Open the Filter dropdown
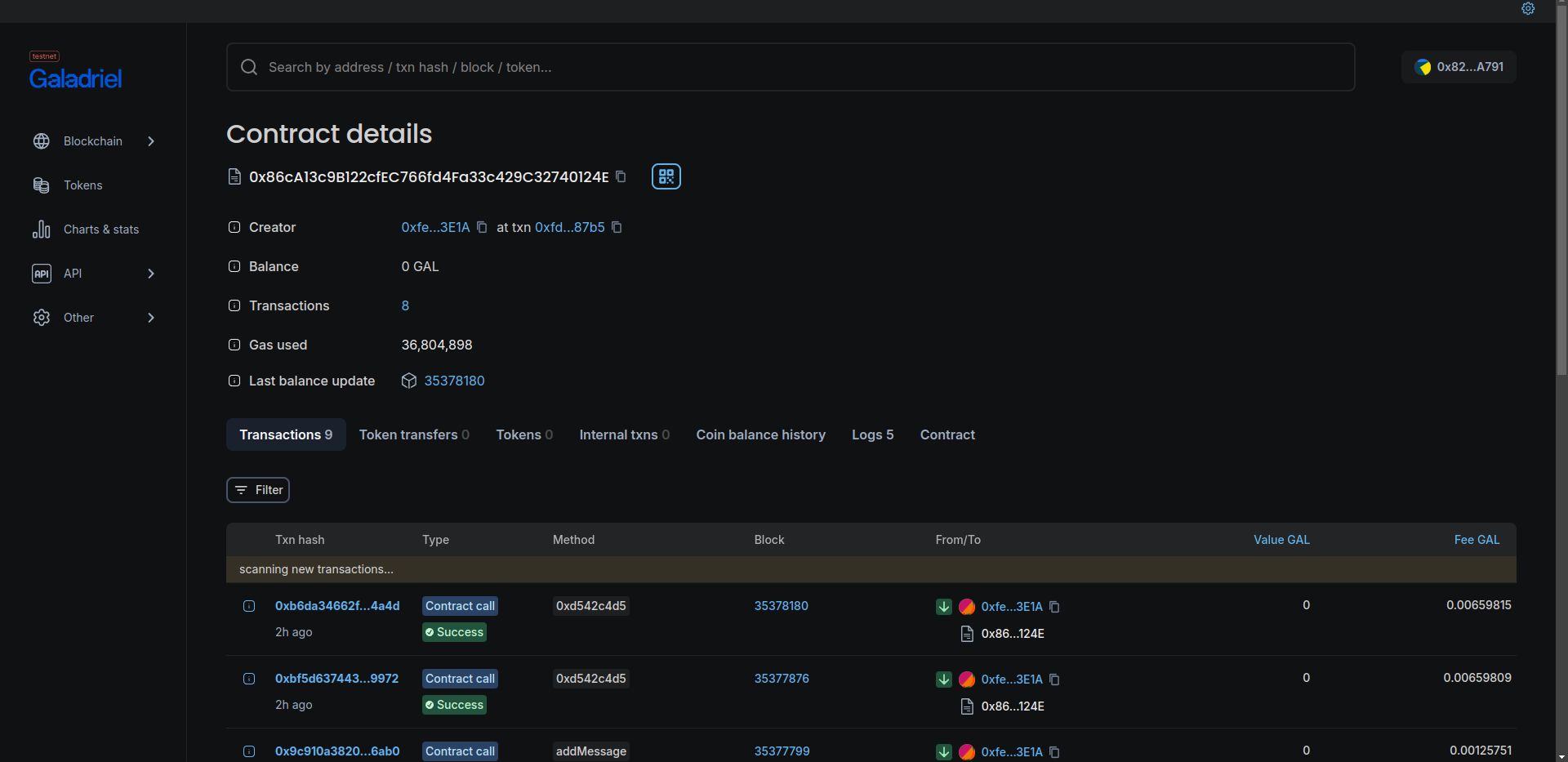The image size is (1568, 762). point(258,490)
